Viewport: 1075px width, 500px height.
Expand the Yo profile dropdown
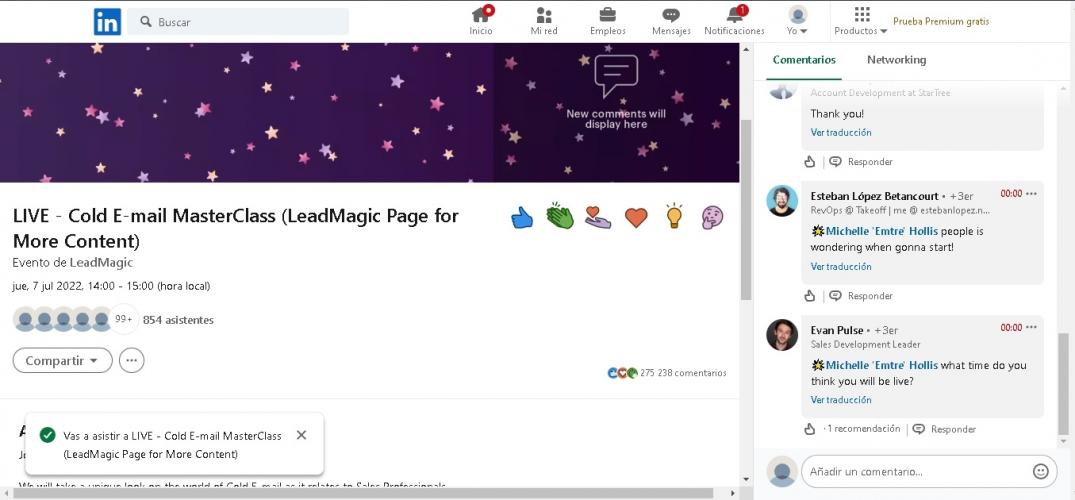pyautogui.click(x=797, y=21)
